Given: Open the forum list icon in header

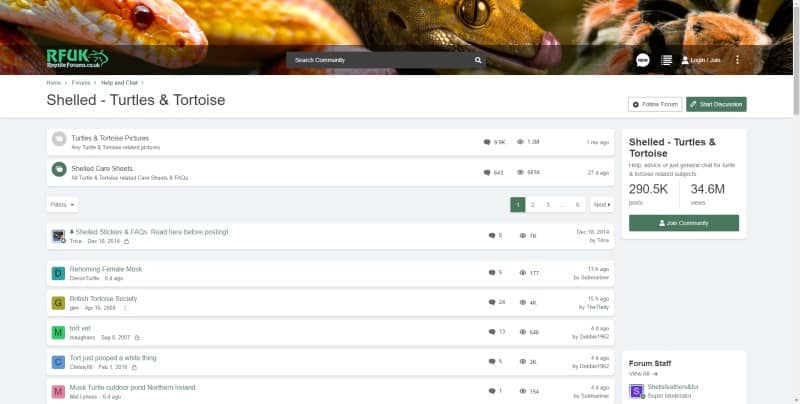Looking at the screenshot, I should coord(666,60).
